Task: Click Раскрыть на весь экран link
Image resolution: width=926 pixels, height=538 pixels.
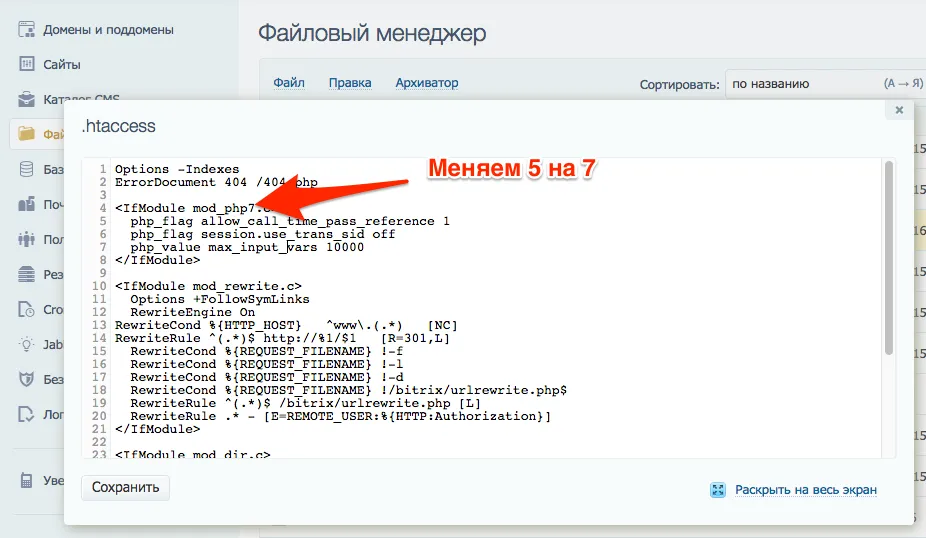Action: 806,490
